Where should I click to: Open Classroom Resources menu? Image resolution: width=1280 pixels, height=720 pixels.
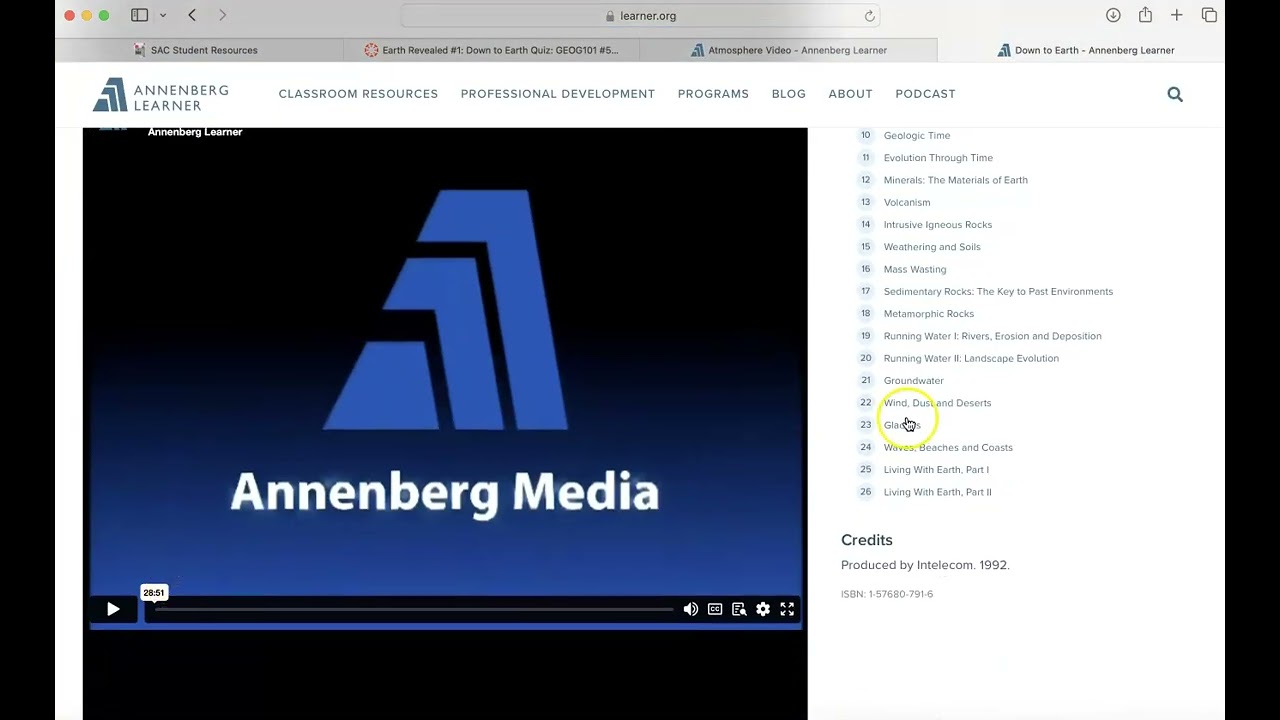pyautogui.click(x=358, y=94)
